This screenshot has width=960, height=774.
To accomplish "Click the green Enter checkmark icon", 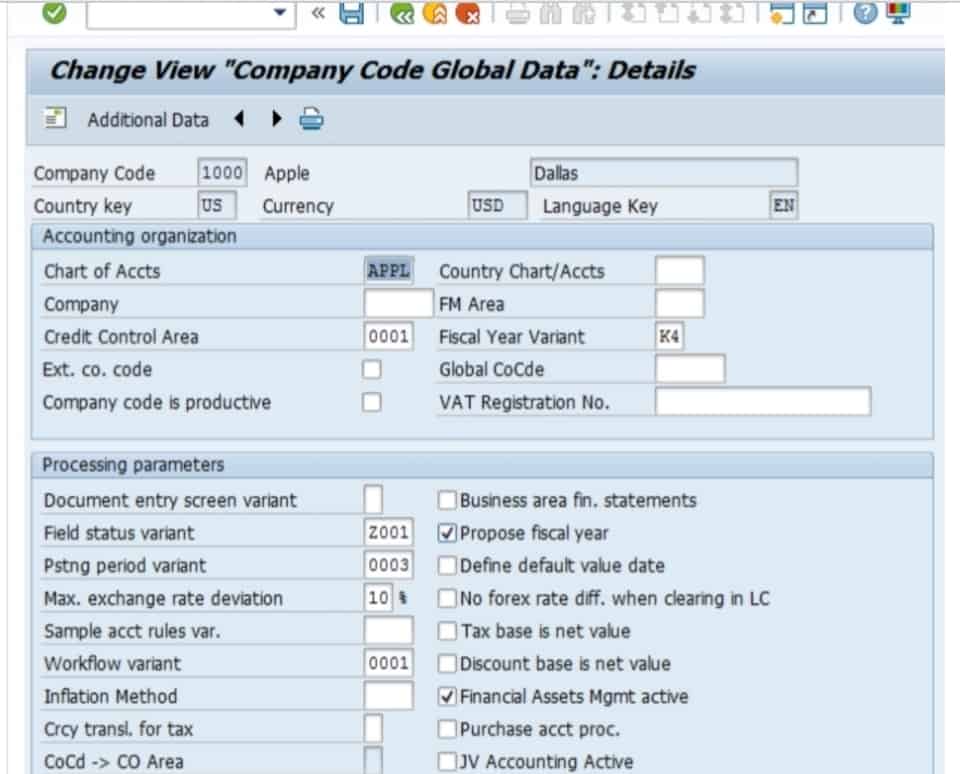I will click(x=55, y=13).
